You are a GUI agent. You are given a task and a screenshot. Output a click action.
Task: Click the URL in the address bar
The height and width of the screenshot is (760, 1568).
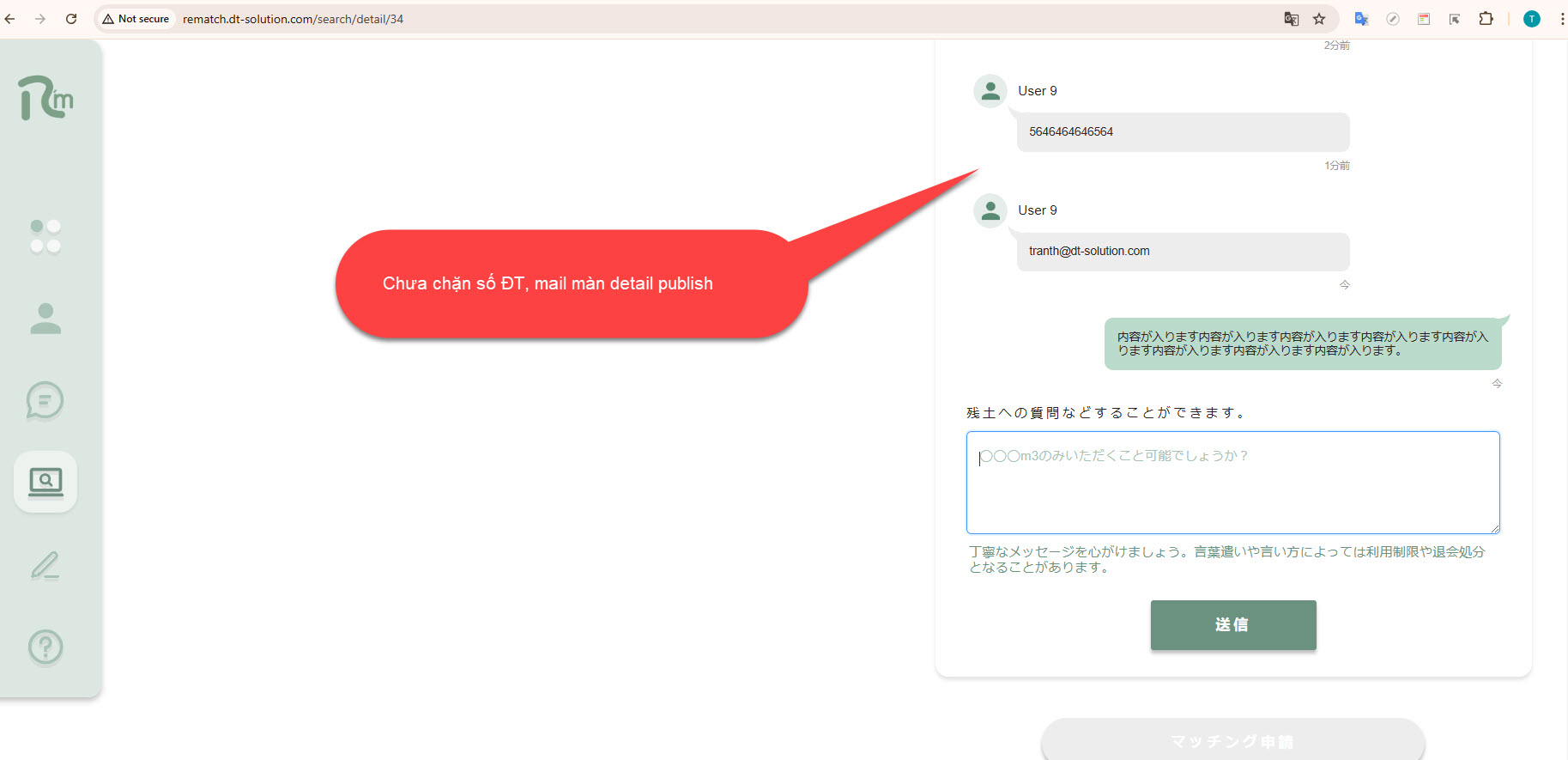point(293,19)
